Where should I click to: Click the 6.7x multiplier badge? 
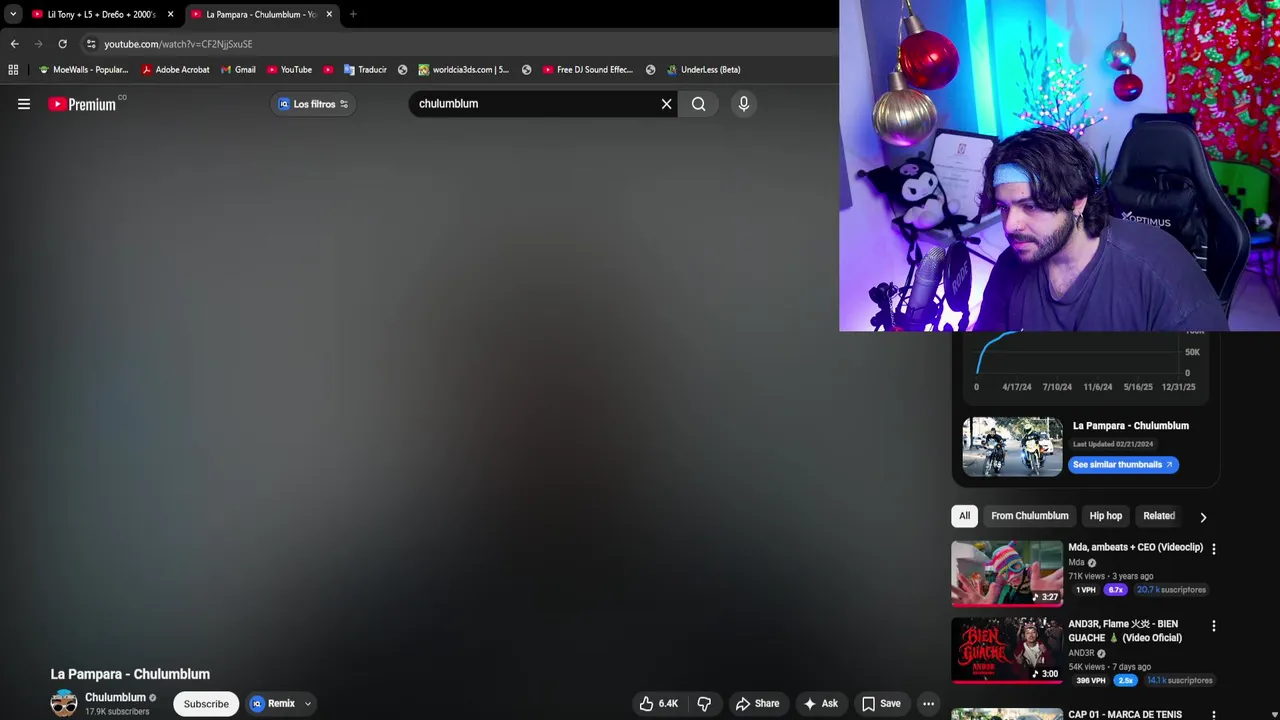point(1115,590)
